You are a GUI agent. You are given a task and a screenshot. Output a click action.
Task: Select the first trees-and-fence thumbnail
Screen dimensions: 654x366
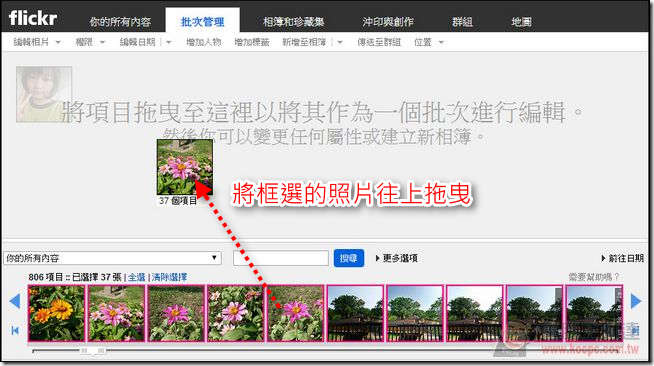[355, 313]
